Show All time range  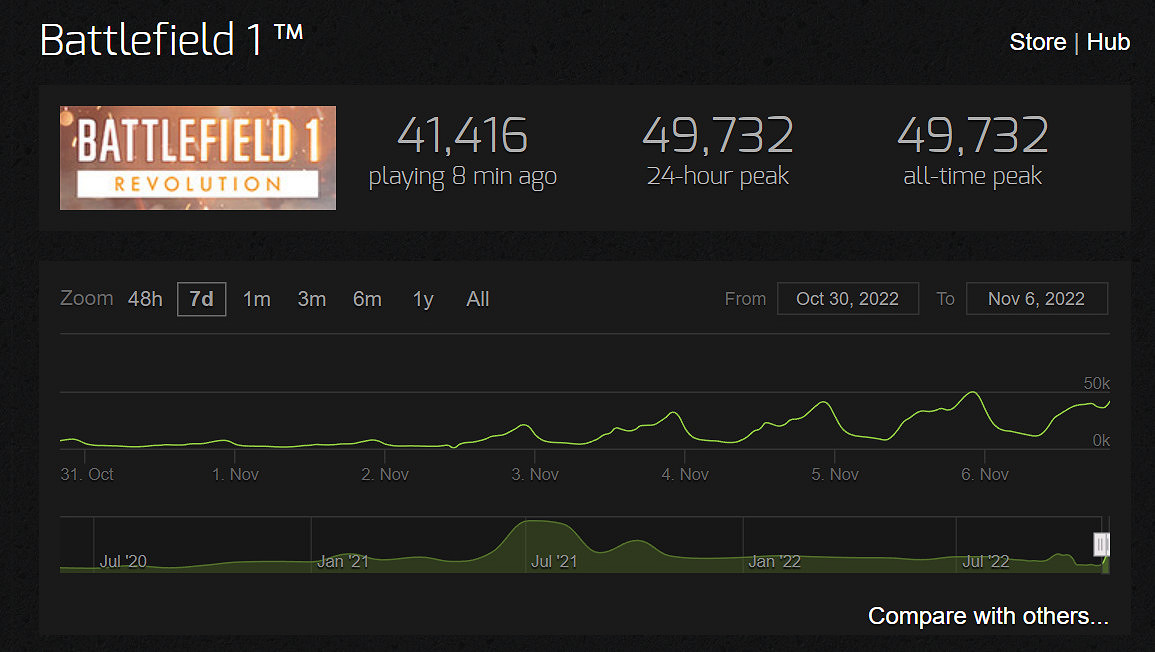477,299
